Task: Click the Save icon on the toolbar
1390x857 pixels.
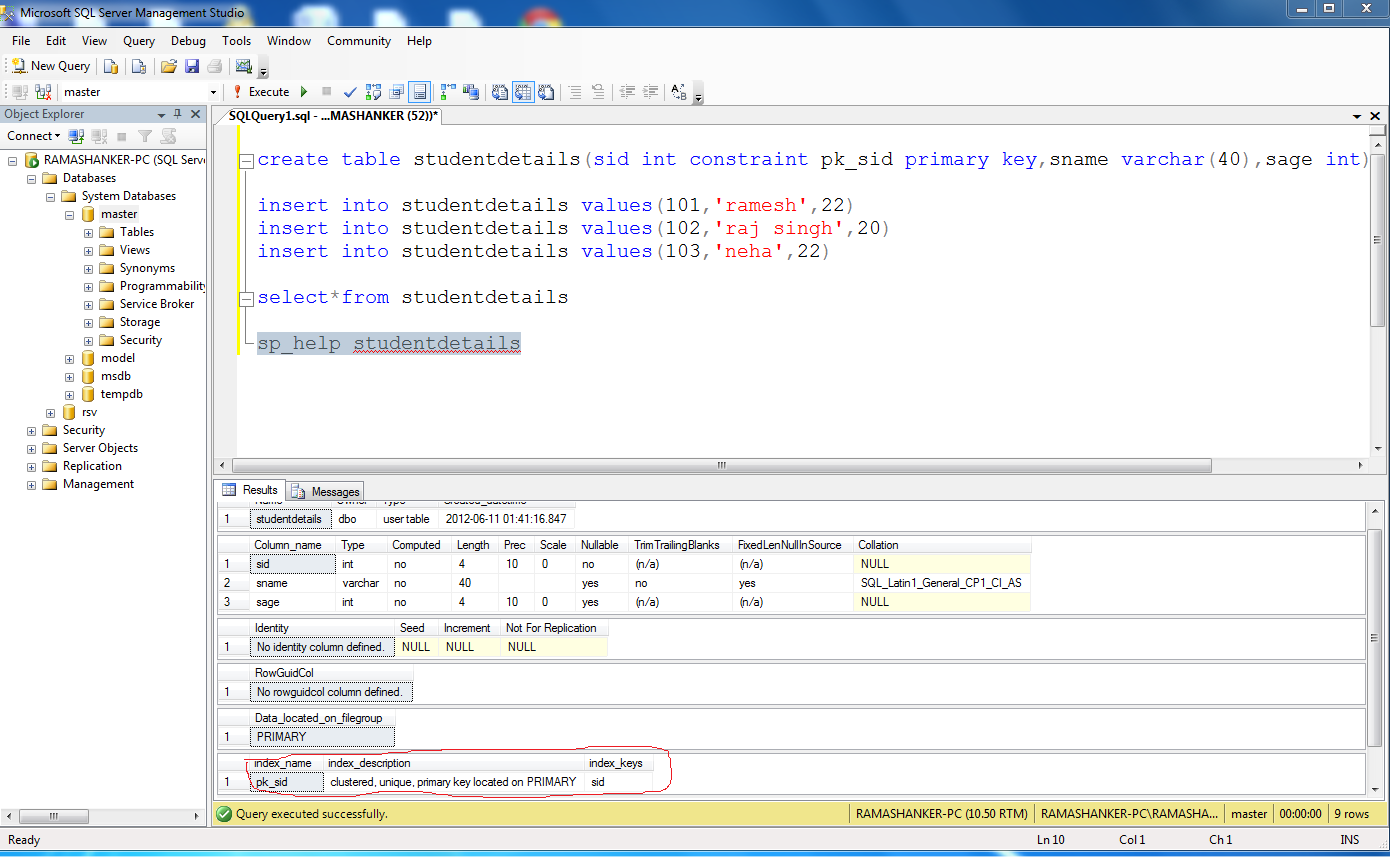Action: click(x=191, y=65)
